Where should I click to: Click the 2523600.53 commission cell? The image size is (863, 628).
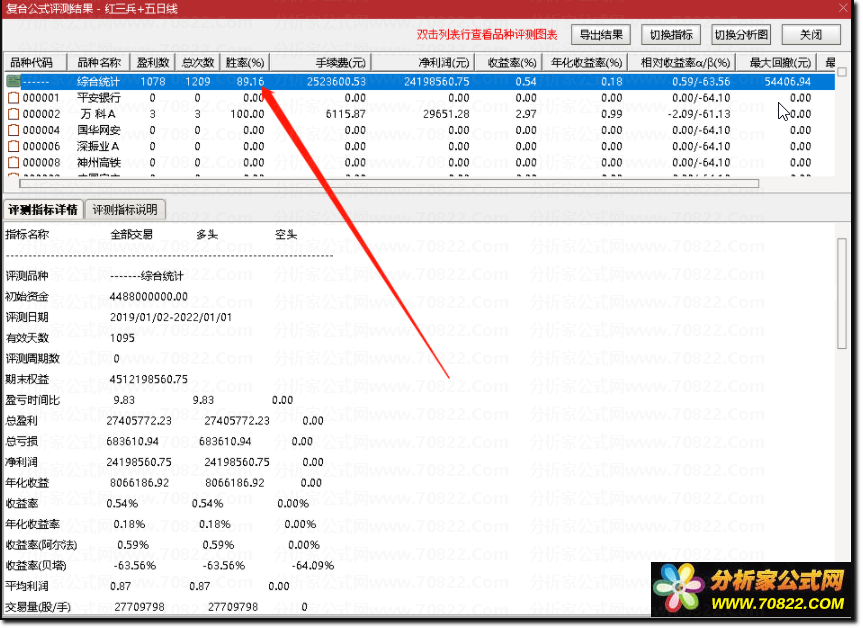(336, 81)
